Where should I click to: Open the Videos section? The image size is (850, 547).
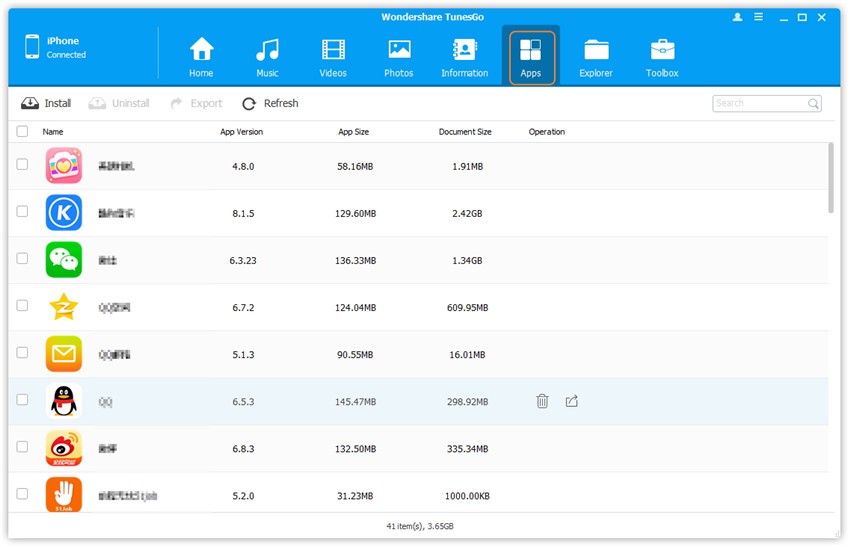point(333,57)
